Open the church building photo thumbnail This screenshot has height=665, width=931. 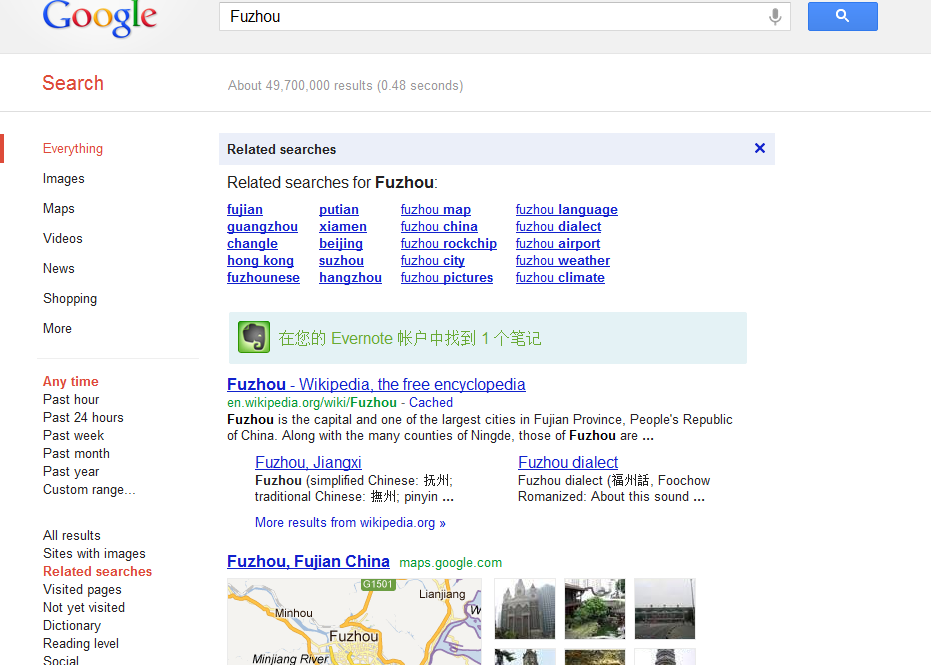pyautogui.click(x=525, y=609)
